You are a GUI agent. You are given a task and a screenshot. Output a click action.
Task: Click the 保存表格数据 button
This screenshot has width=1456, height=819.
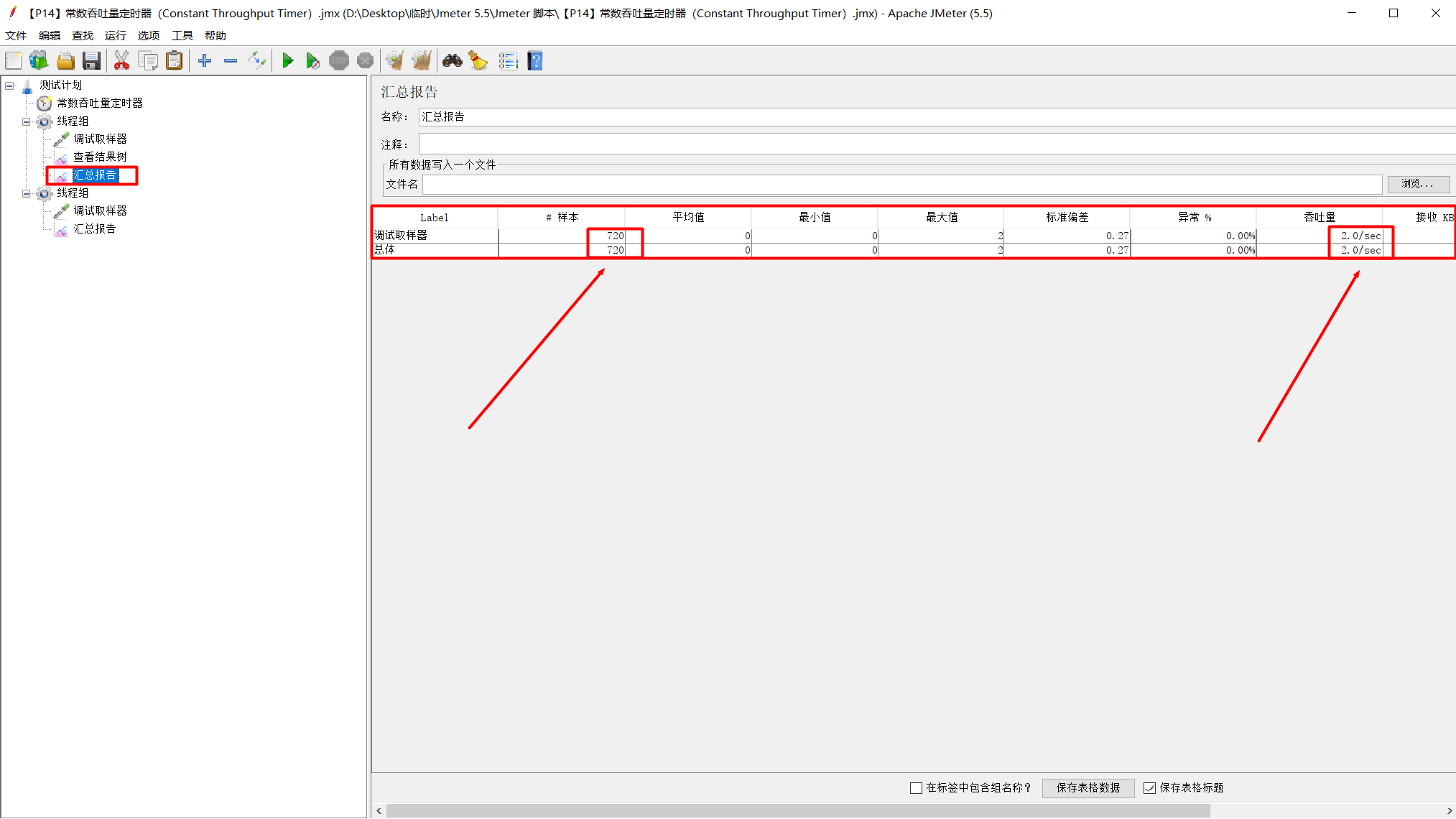pyautogui.click(x=1088, y=788)
